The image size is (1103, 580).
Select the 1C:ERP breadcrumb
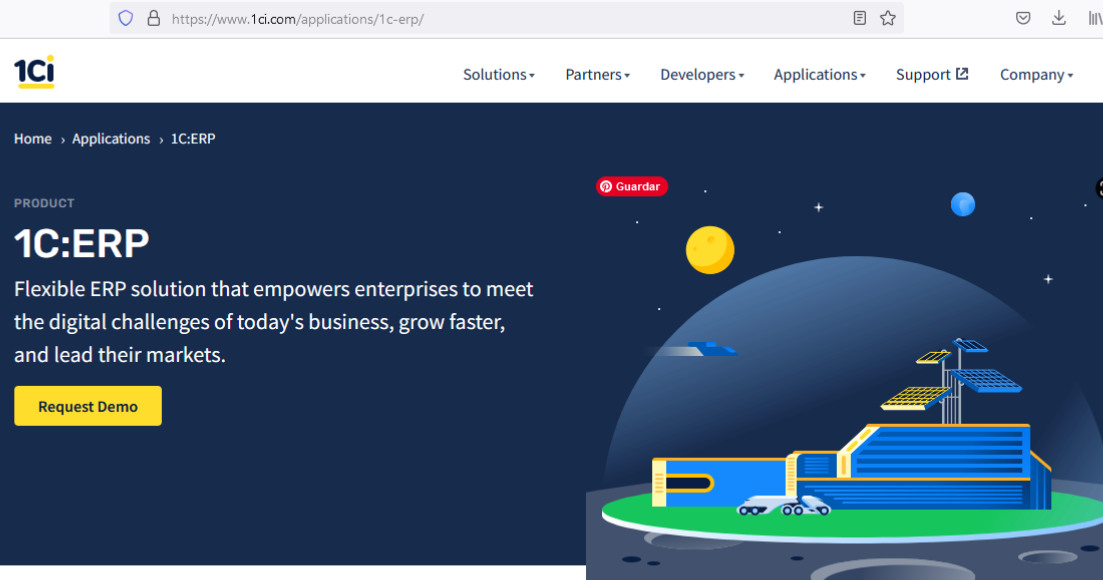[x=193, y=138]
